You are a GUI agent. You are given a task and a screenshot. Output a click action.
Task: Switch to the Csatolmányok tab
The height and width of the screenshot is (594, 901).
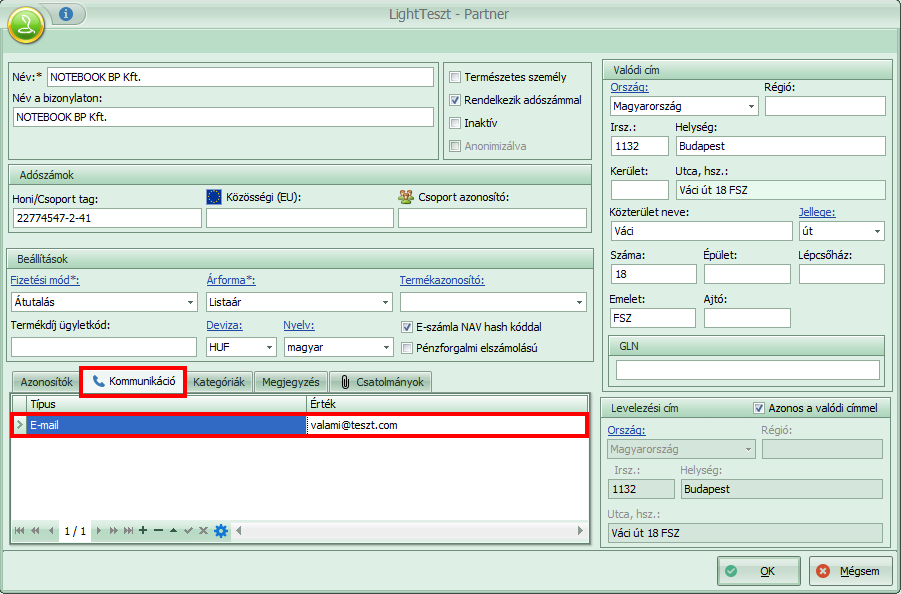click(382, 381)
